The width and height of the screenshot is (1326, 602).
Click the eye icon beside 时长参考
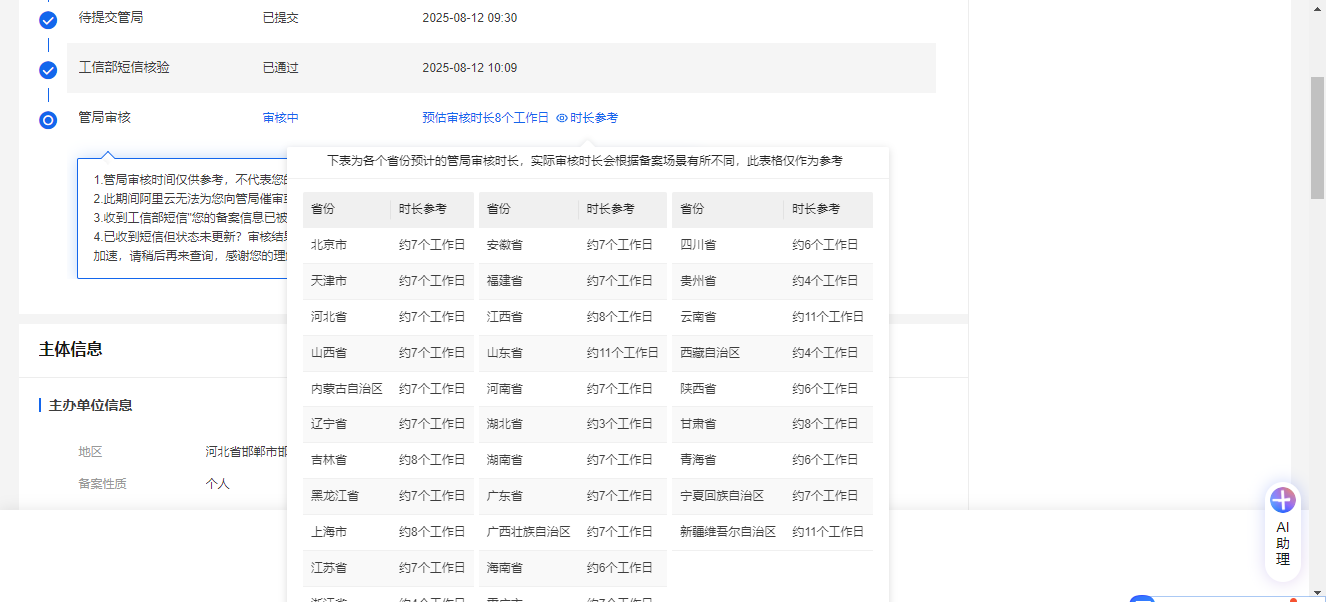562,118
